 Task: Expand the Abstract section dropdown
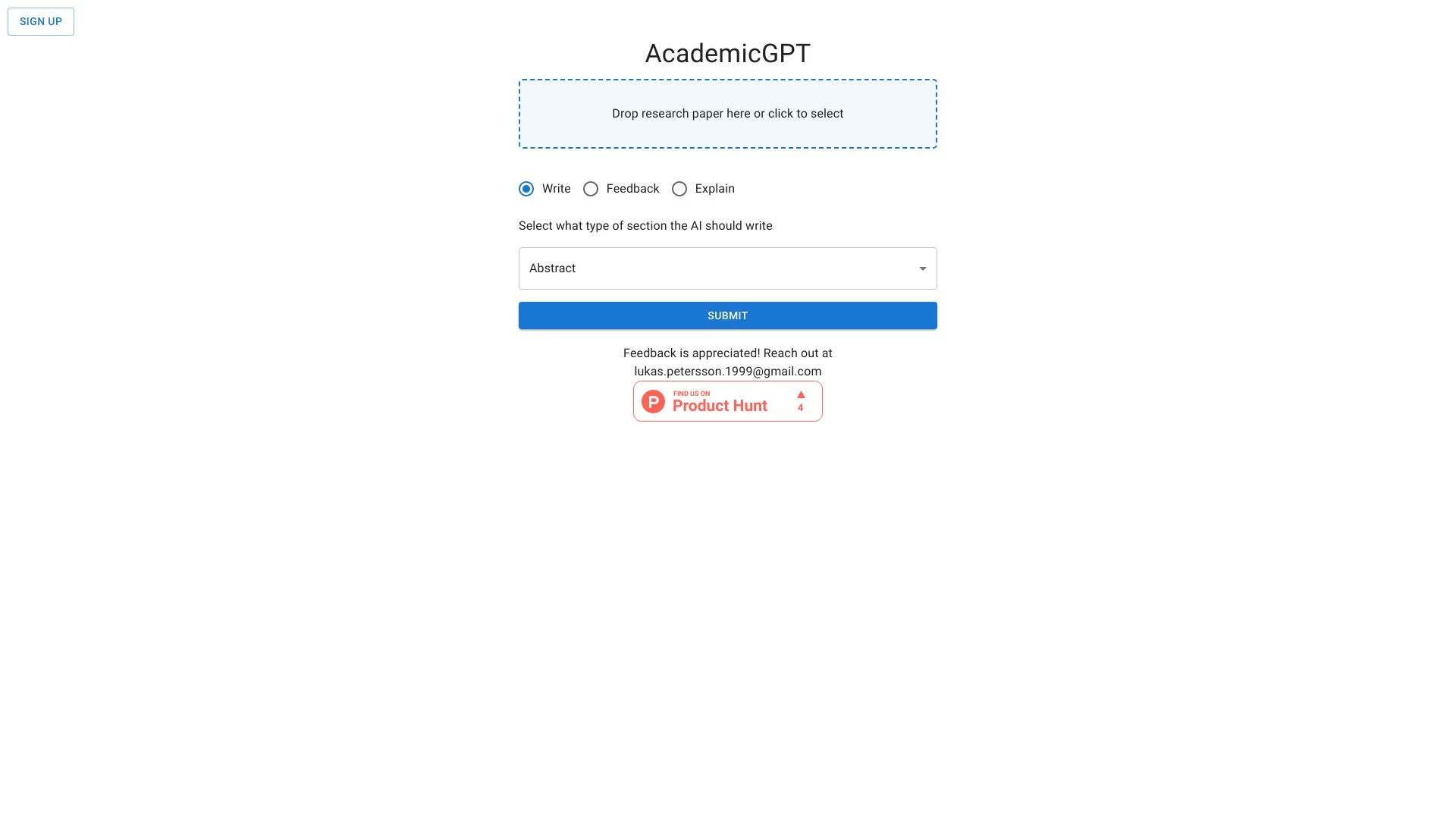pos(922,268)
